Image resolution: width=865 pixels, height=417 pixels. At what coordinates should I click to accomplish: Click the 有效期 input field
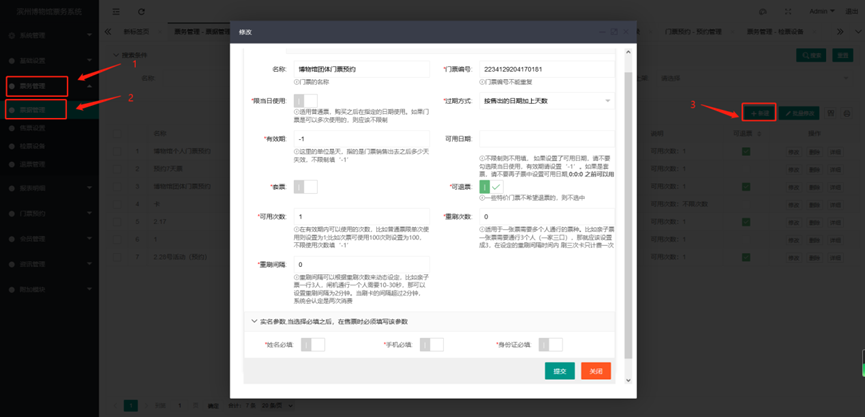tap(360, 139)
